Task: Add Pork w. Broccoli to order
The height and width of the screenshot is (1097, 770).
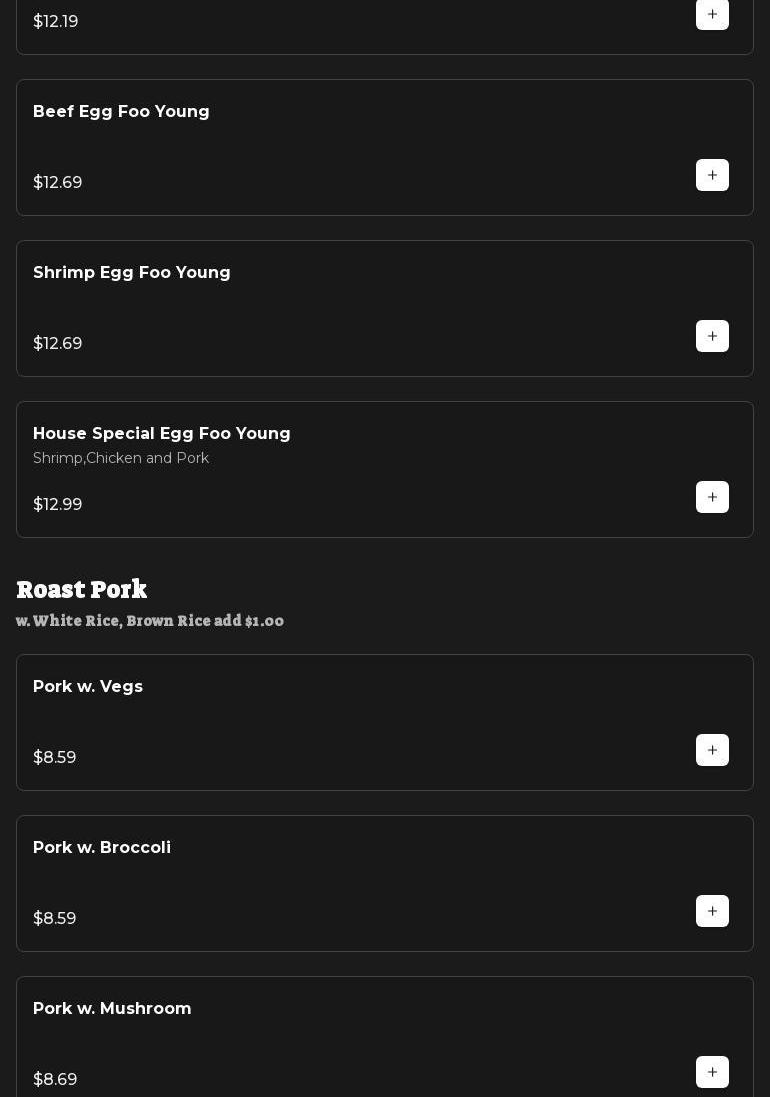Action: 712,911
